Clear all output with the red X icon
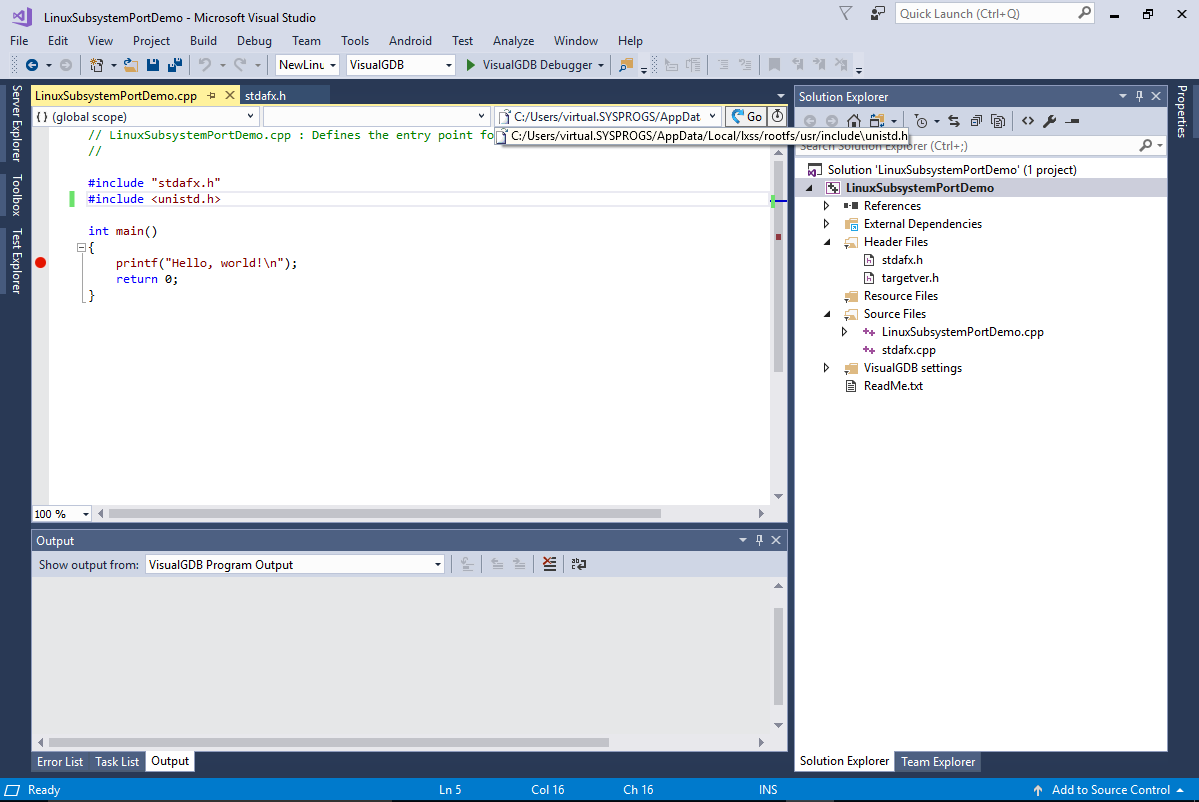 549,564
